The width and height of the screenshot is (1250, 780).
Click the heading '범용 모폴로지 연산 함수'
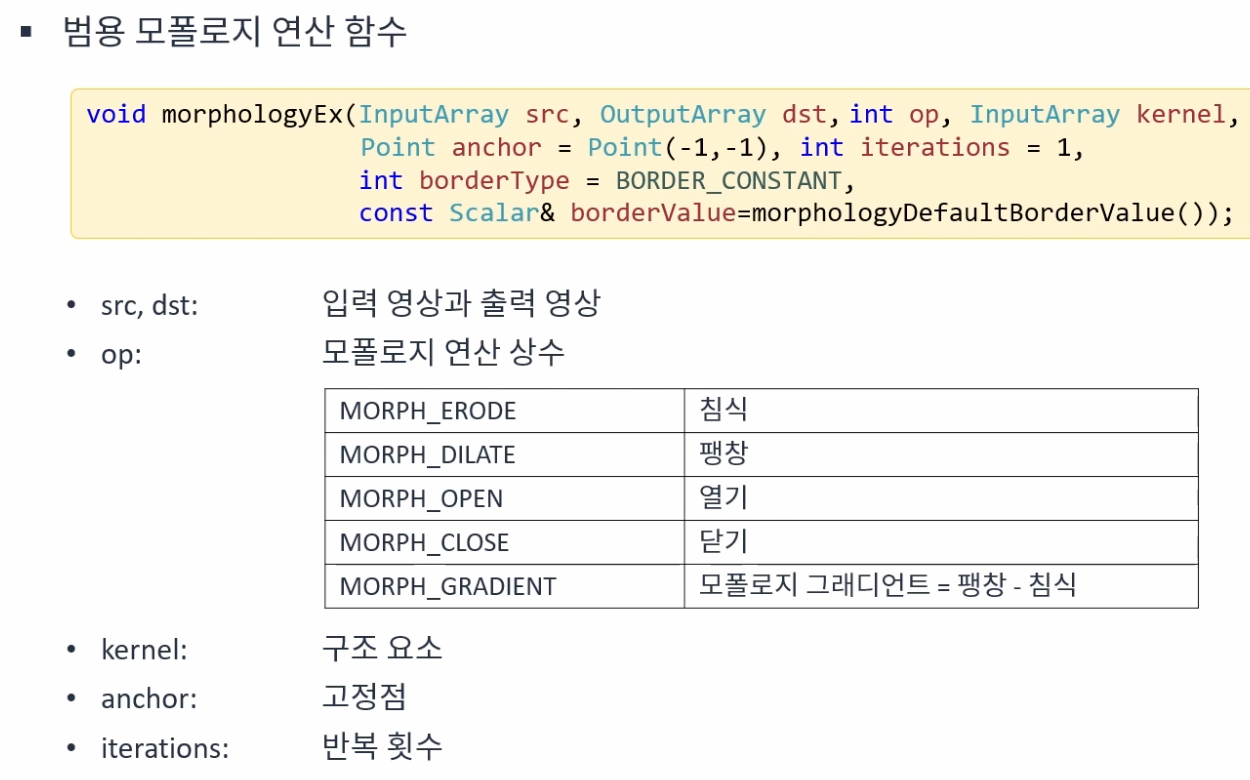(234, 31)
